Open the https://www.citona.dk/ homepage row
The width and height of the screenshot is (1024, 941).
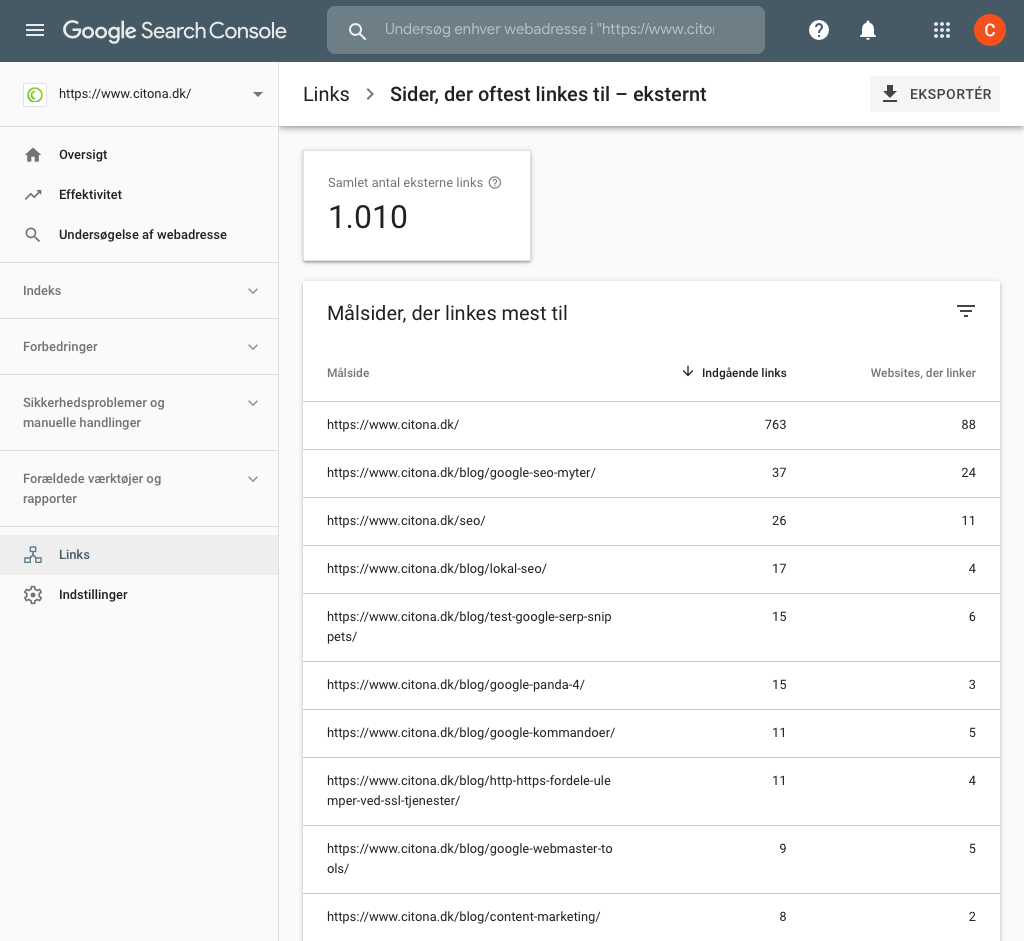(651, 425)
